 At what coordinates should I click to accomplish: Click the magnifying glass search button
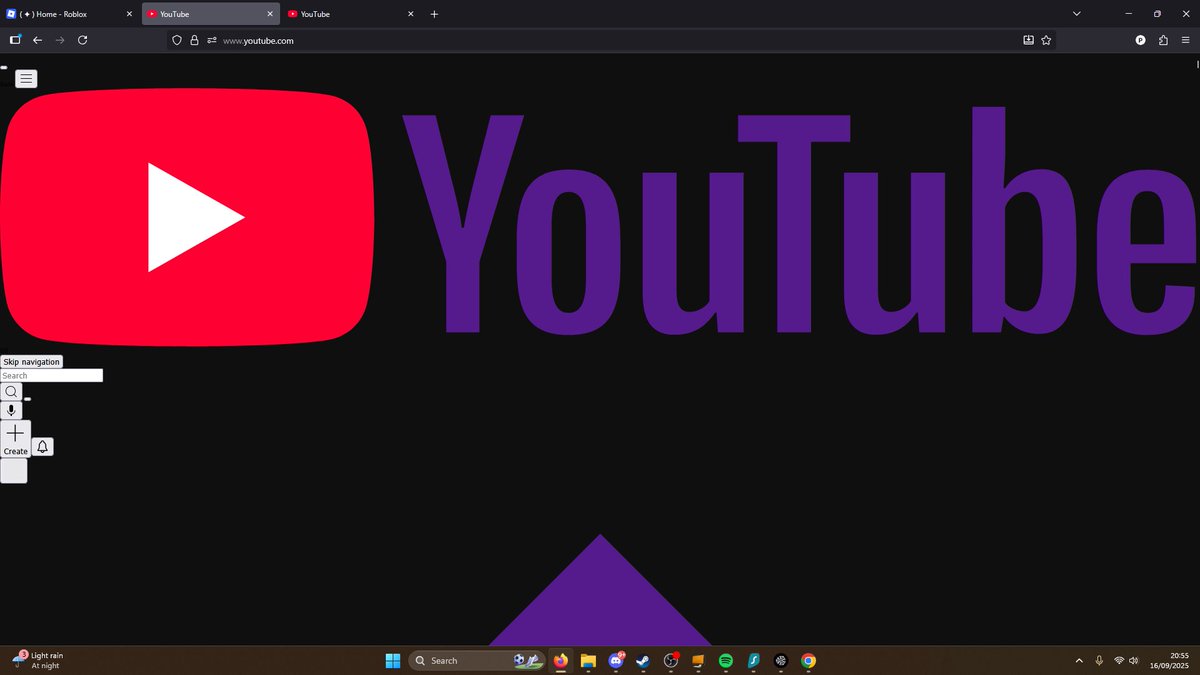point(12,391)
